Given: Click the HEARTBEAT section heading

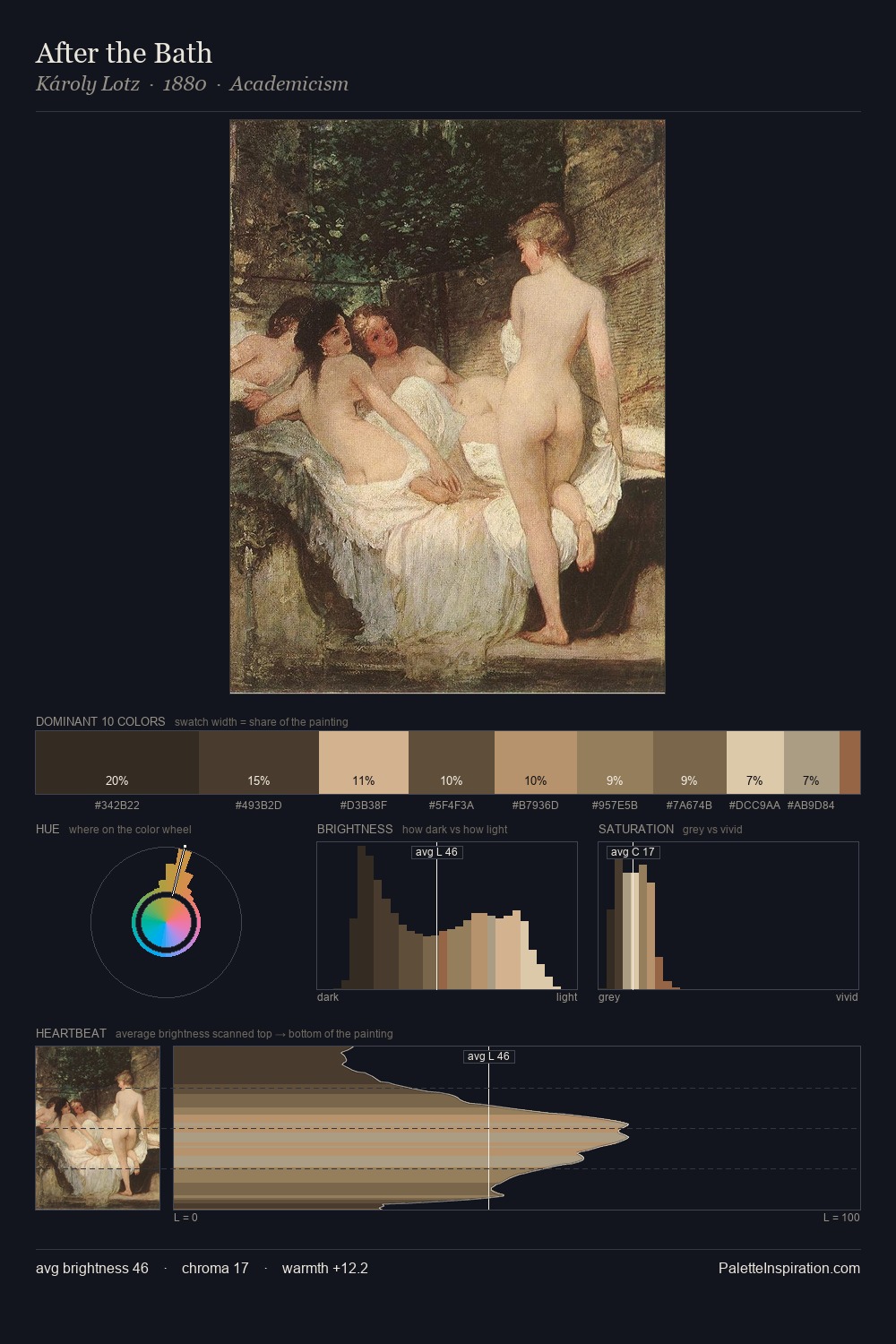Looking at the screenshot, I should pyautogui.click(x=71, y=1033).
